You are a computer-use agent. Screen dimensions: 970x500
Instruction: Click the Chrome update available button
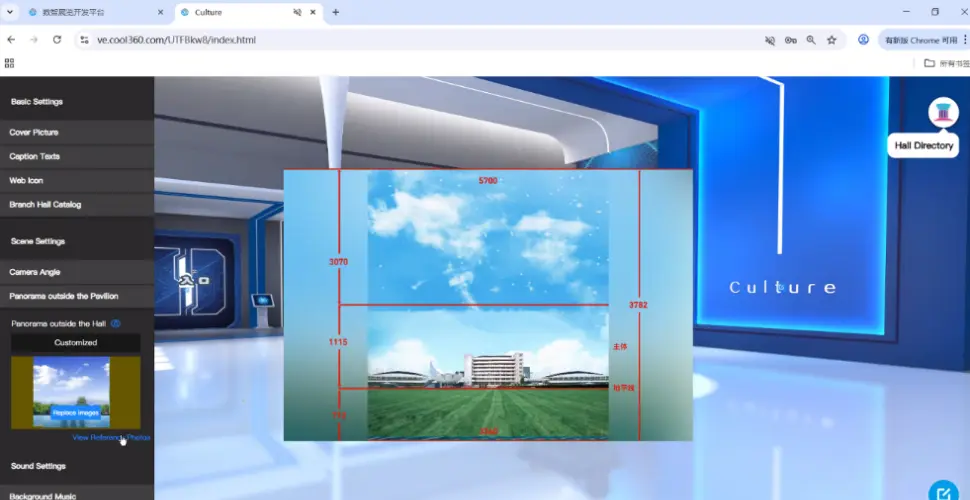[x=921, y=40]
